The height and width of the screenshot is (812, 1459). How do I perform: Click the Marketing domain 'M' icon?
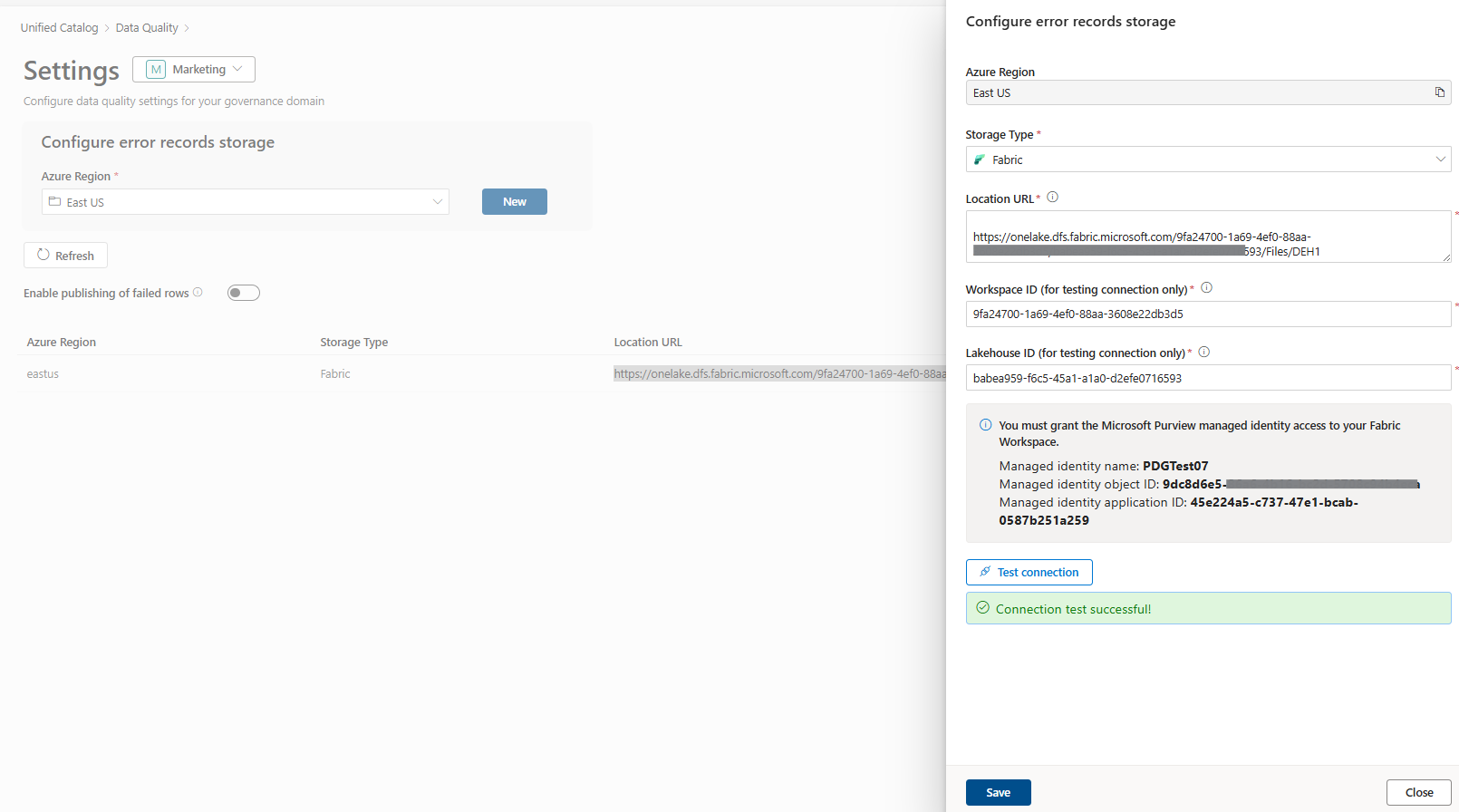point(156,70)
